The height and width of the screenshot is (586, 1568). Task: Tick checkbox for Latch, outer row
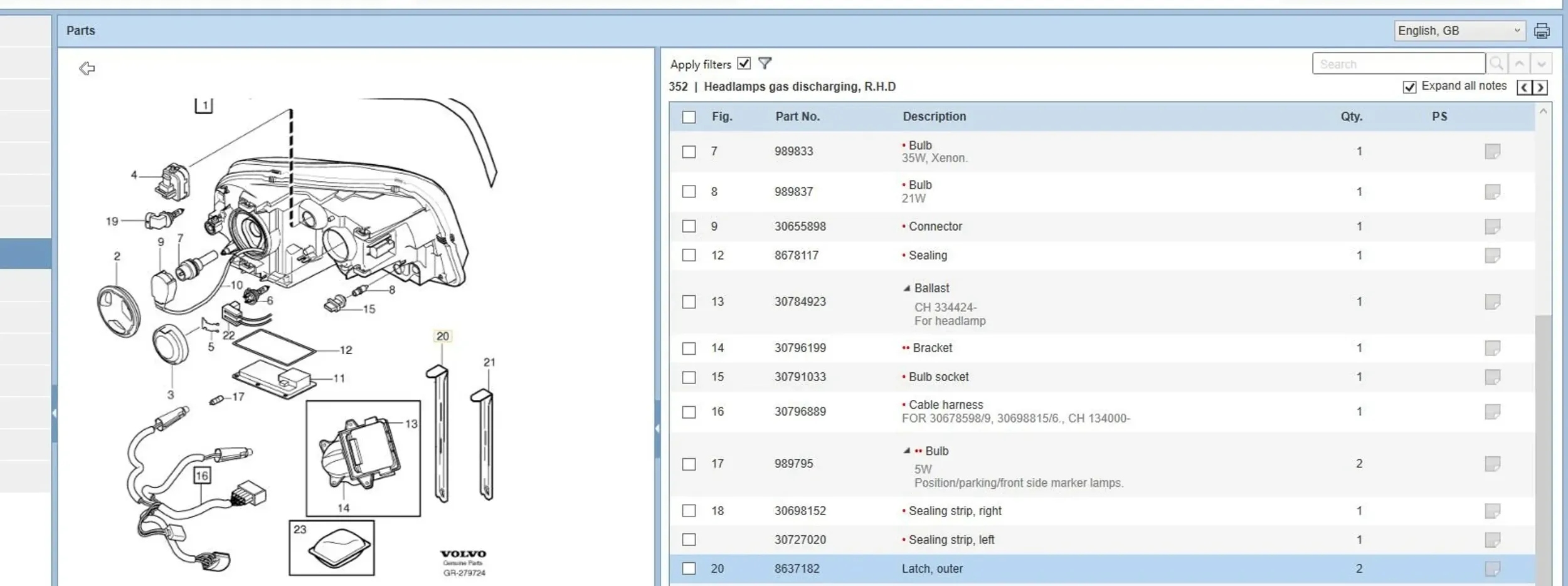[689, 568]
